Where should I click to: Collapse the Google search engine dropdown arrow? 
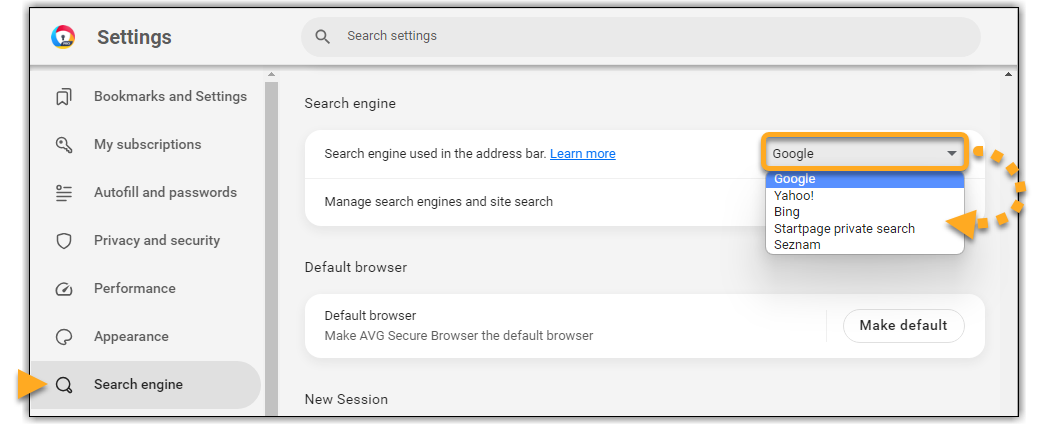pos(951,154)
